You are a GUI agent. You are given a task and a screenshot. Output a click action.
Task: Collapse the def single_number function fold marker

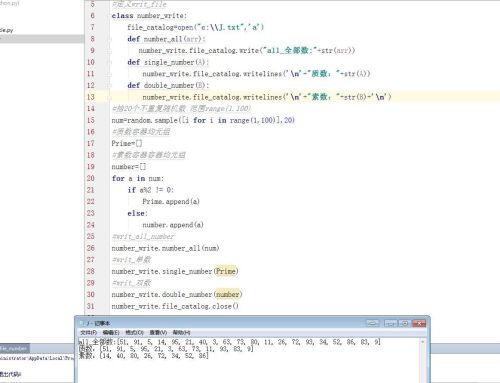pyautogui.click(x=109, y=63)
